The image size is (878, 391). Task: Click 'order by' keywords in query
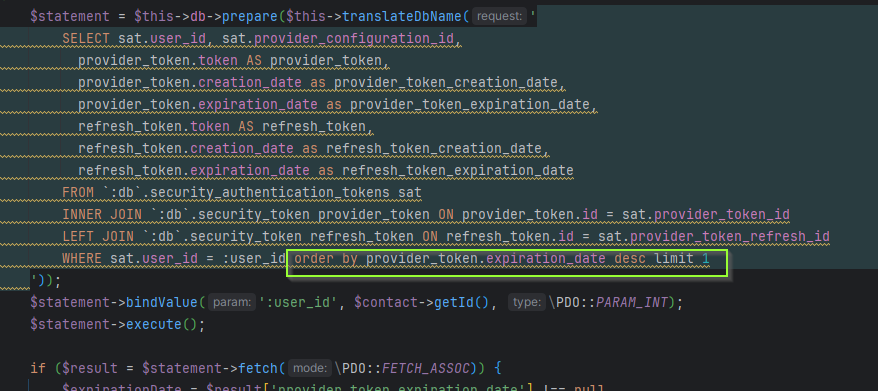coord(326,259)
